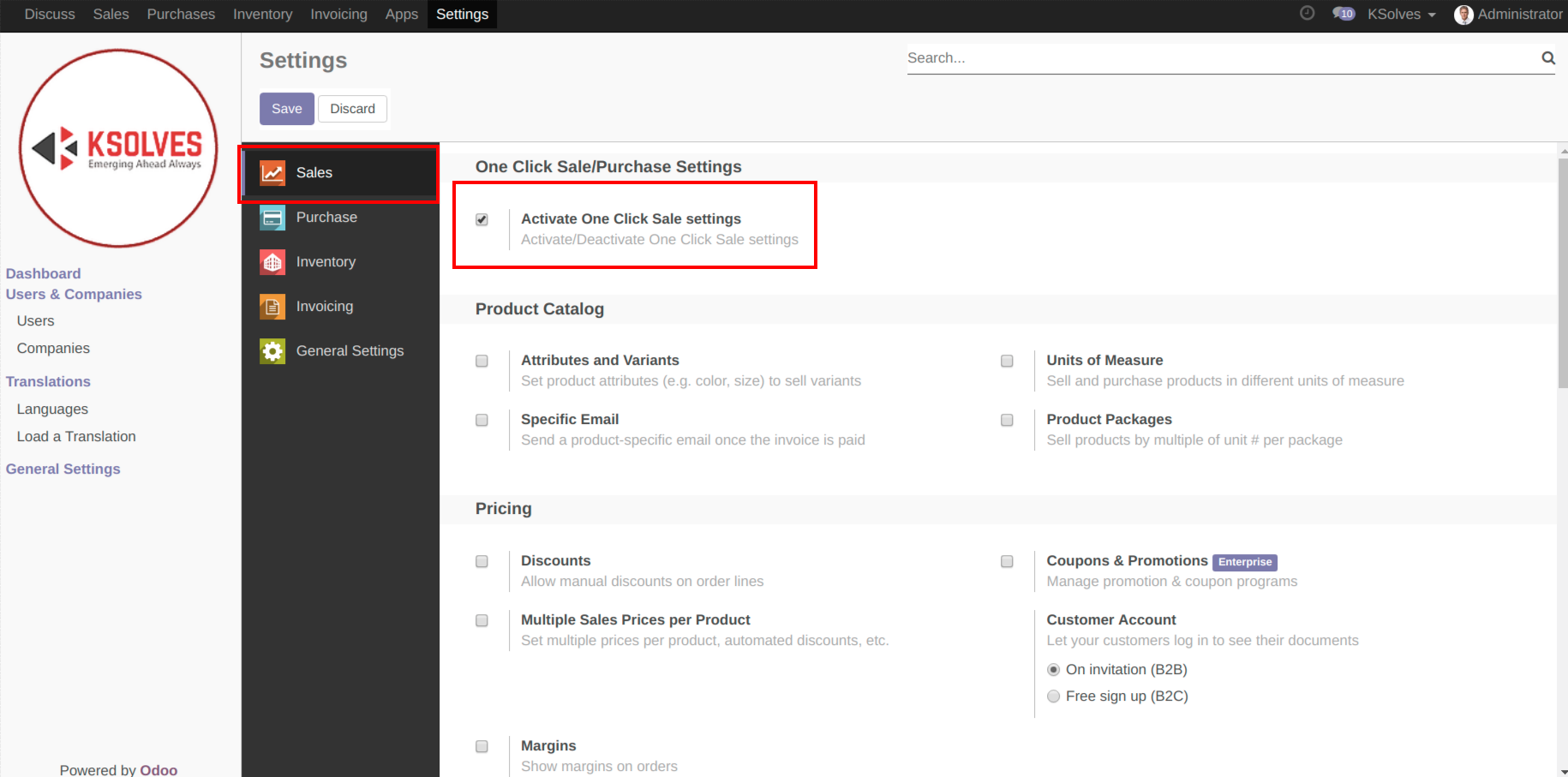Click the Save button
This screenshot has height=777, width=1568.
[287, 109]
